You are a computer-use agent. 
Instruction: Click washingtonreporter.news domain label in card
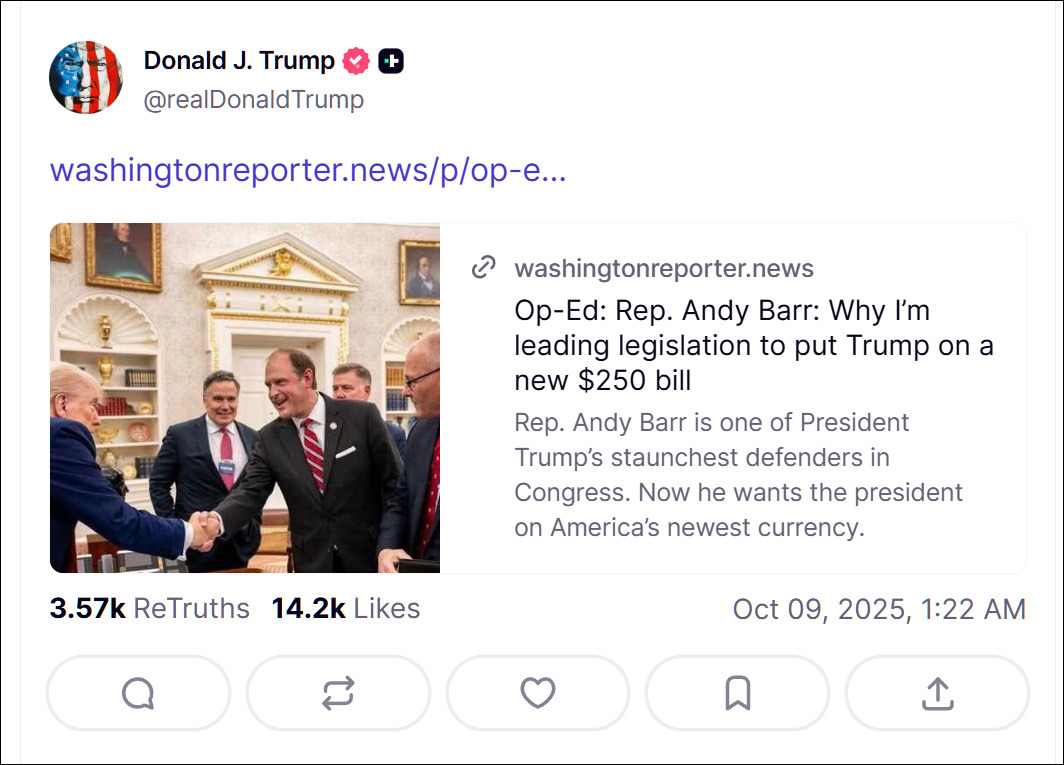[x=664, y=268]
